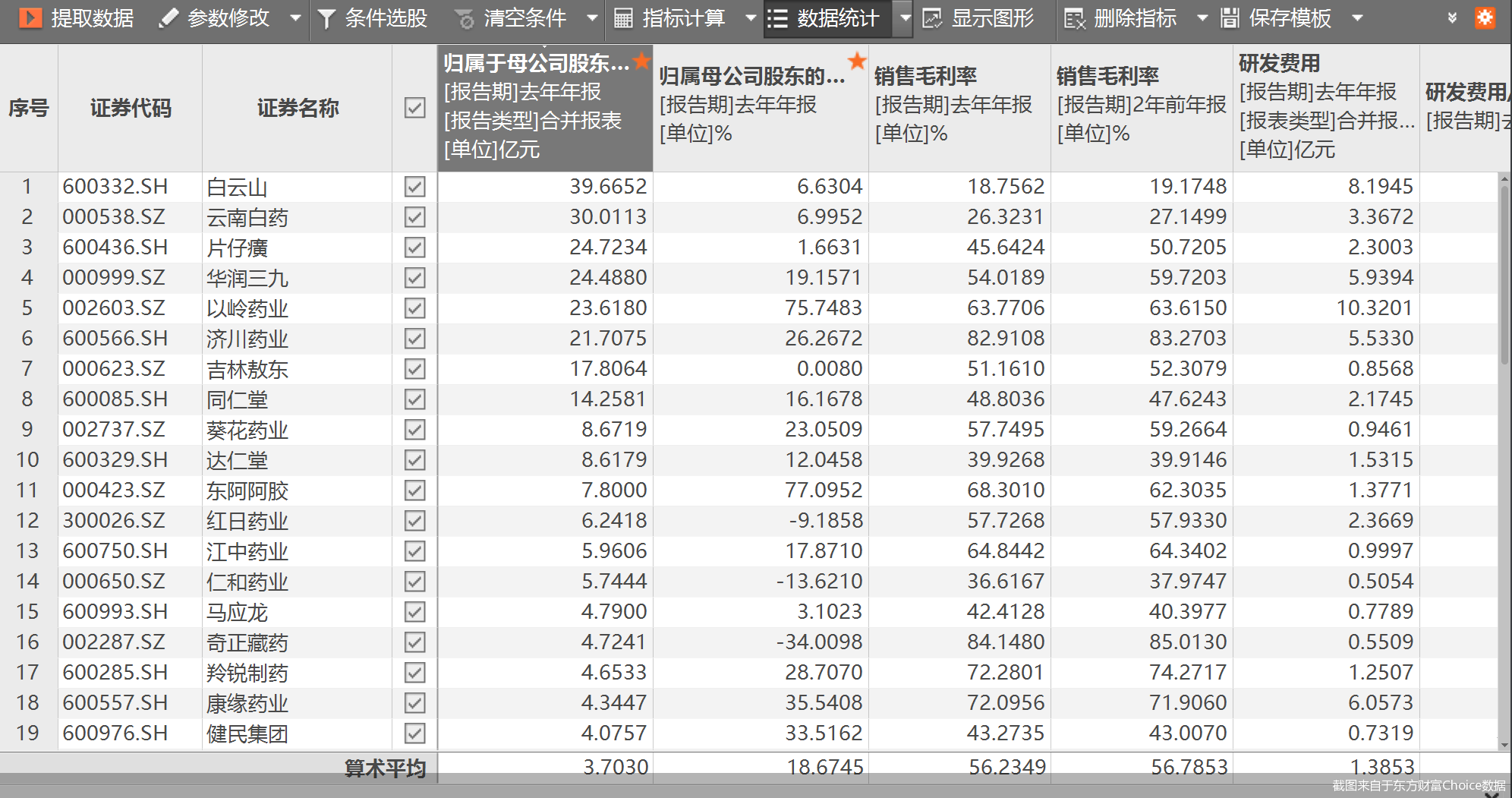Click the 指标计算 calculator icon
This screenshot has height=798, width=1512.
[x=623, y=18]
